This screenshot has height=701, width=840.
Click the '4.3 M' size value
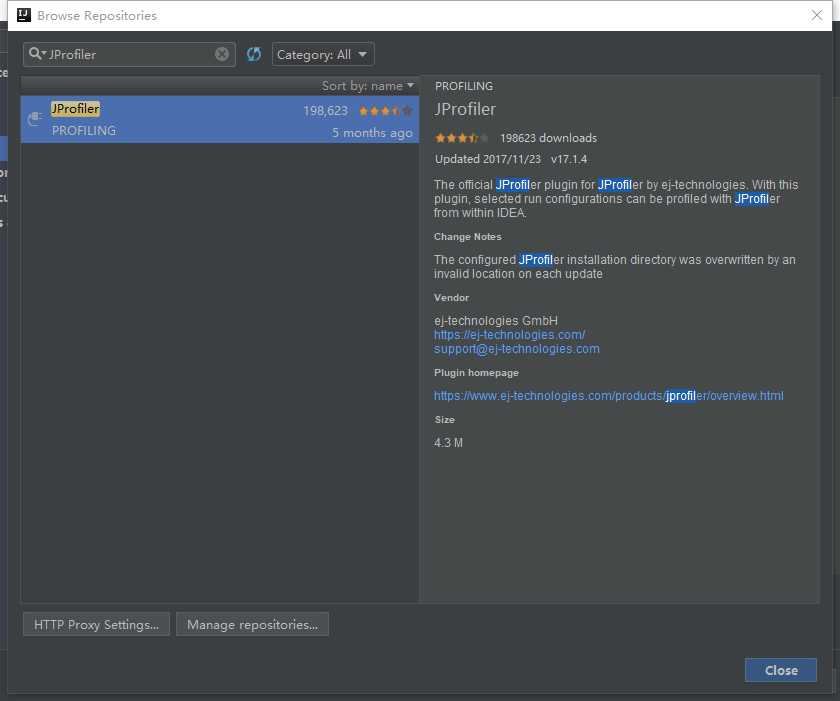[x=448, y=443]
